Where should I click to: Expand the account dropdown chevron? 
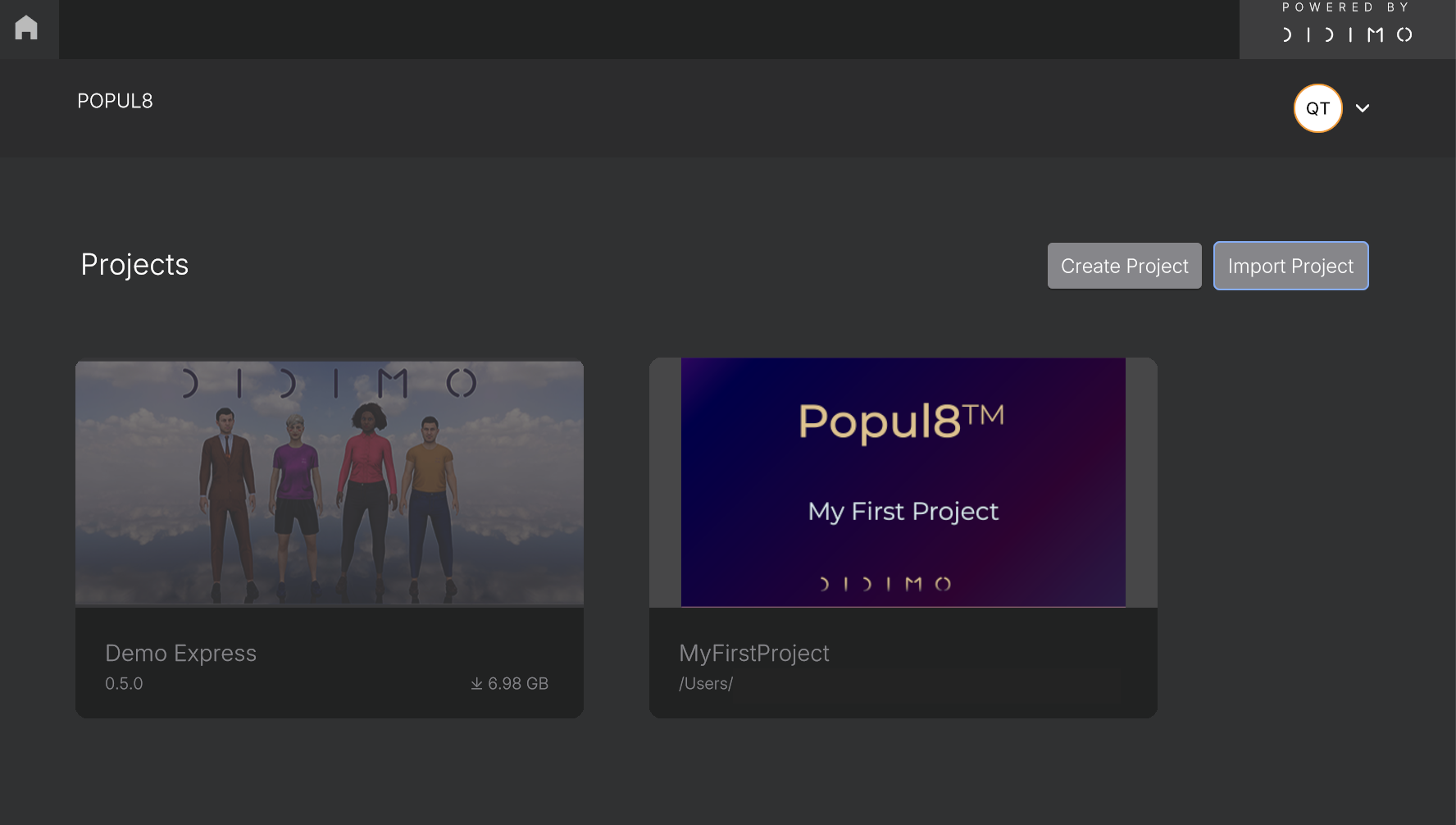1363,108
